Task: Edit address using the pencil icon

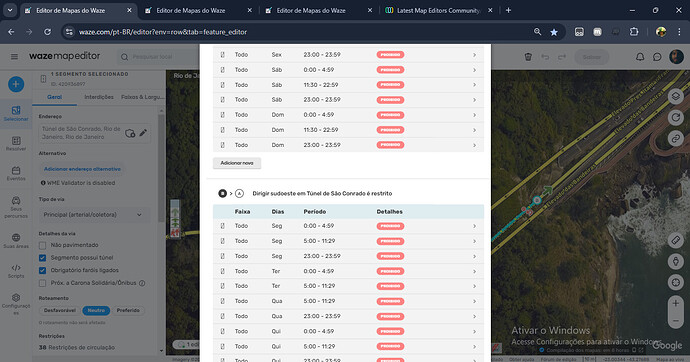Action: tap(143, 133)
